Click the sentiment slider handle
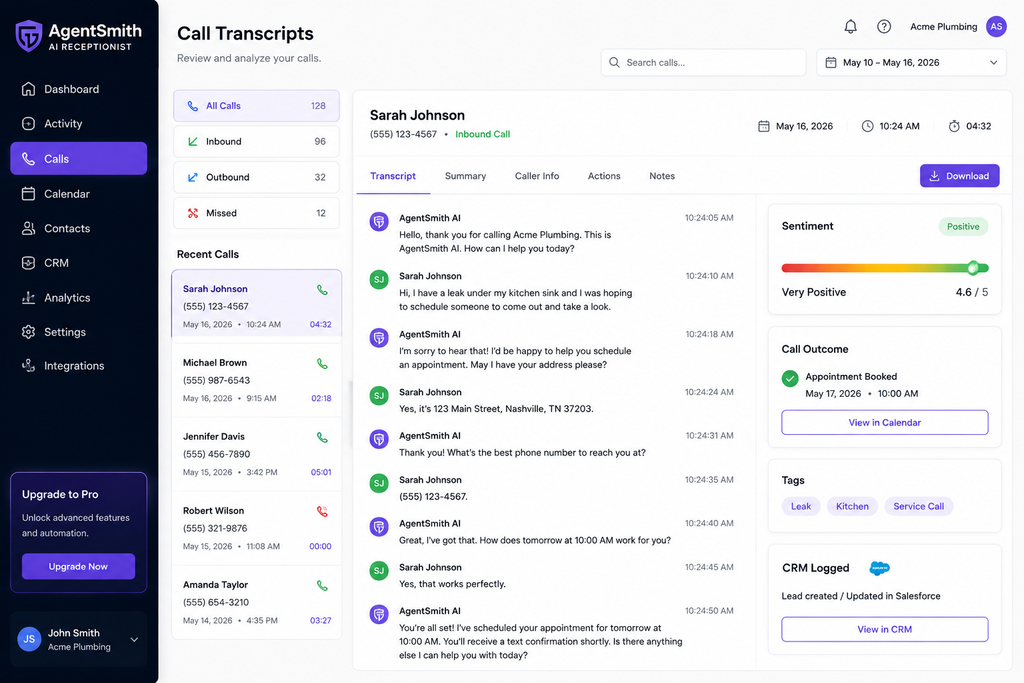 click(973, 268)
